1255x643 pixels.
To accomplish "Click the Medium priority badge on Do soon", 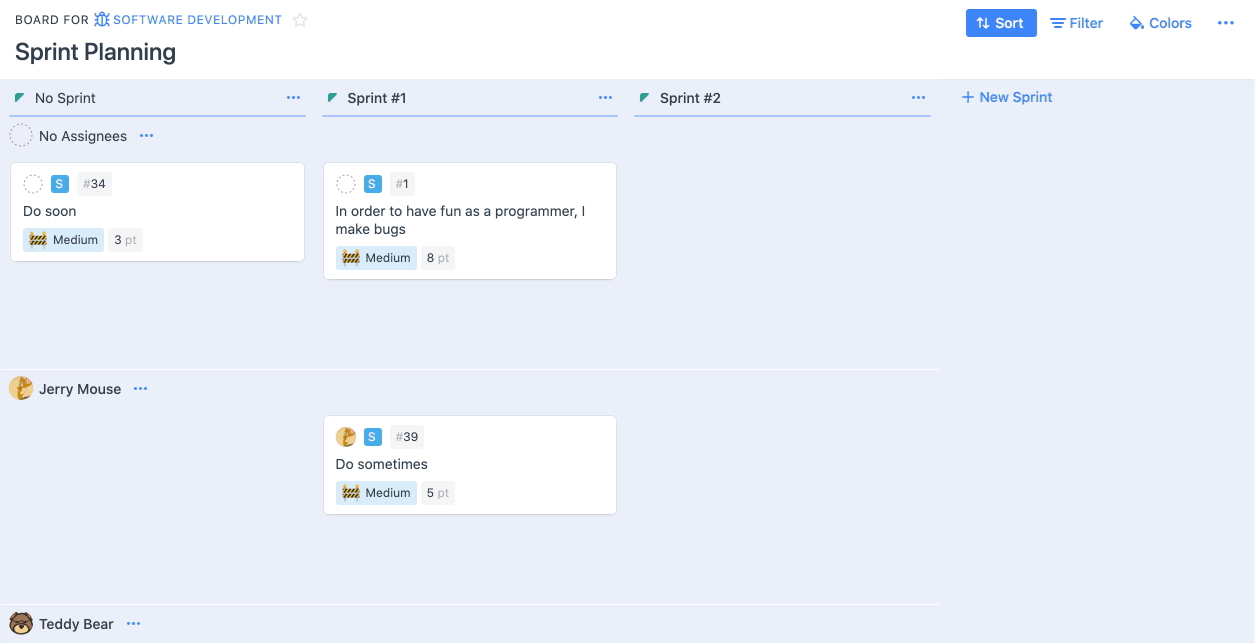I will 63,239.
